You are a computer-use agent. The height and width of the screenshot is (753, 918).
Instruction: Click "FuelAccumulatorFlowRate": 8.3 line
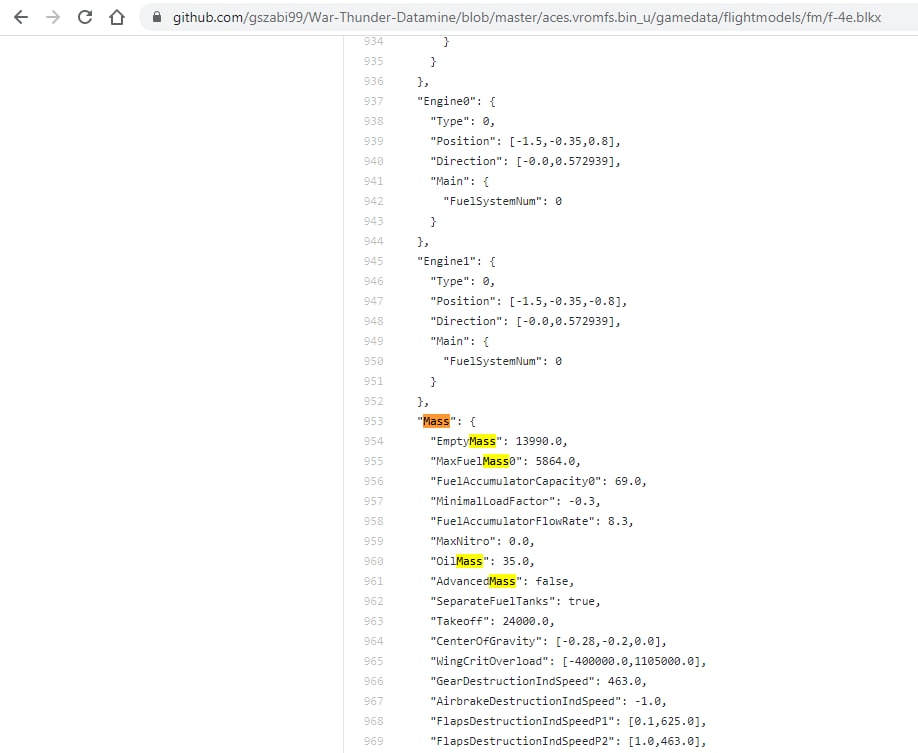point(532,521)
